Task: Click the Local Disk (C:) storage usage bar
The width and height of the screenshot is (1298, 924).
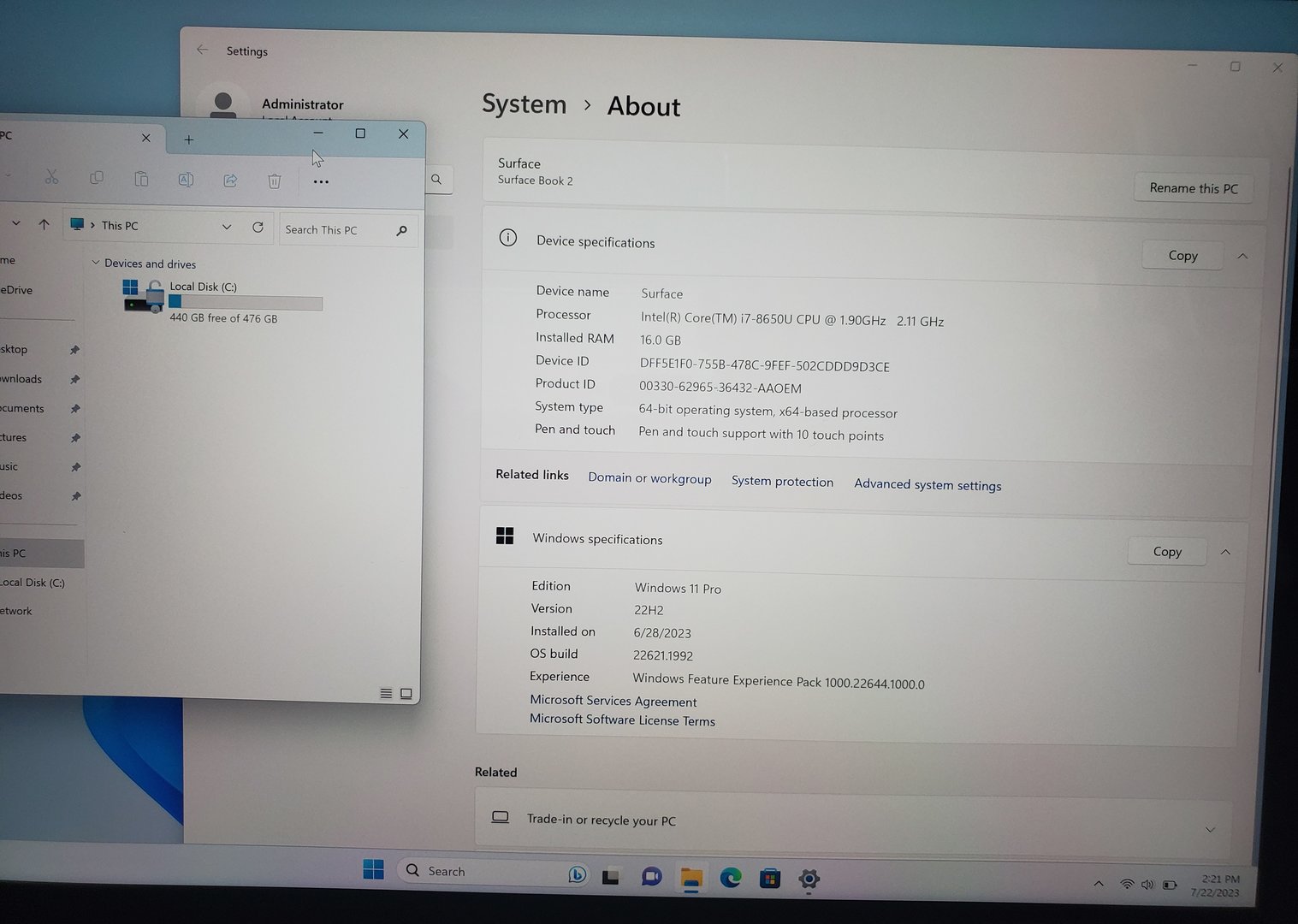Action: tap(246, 302)
